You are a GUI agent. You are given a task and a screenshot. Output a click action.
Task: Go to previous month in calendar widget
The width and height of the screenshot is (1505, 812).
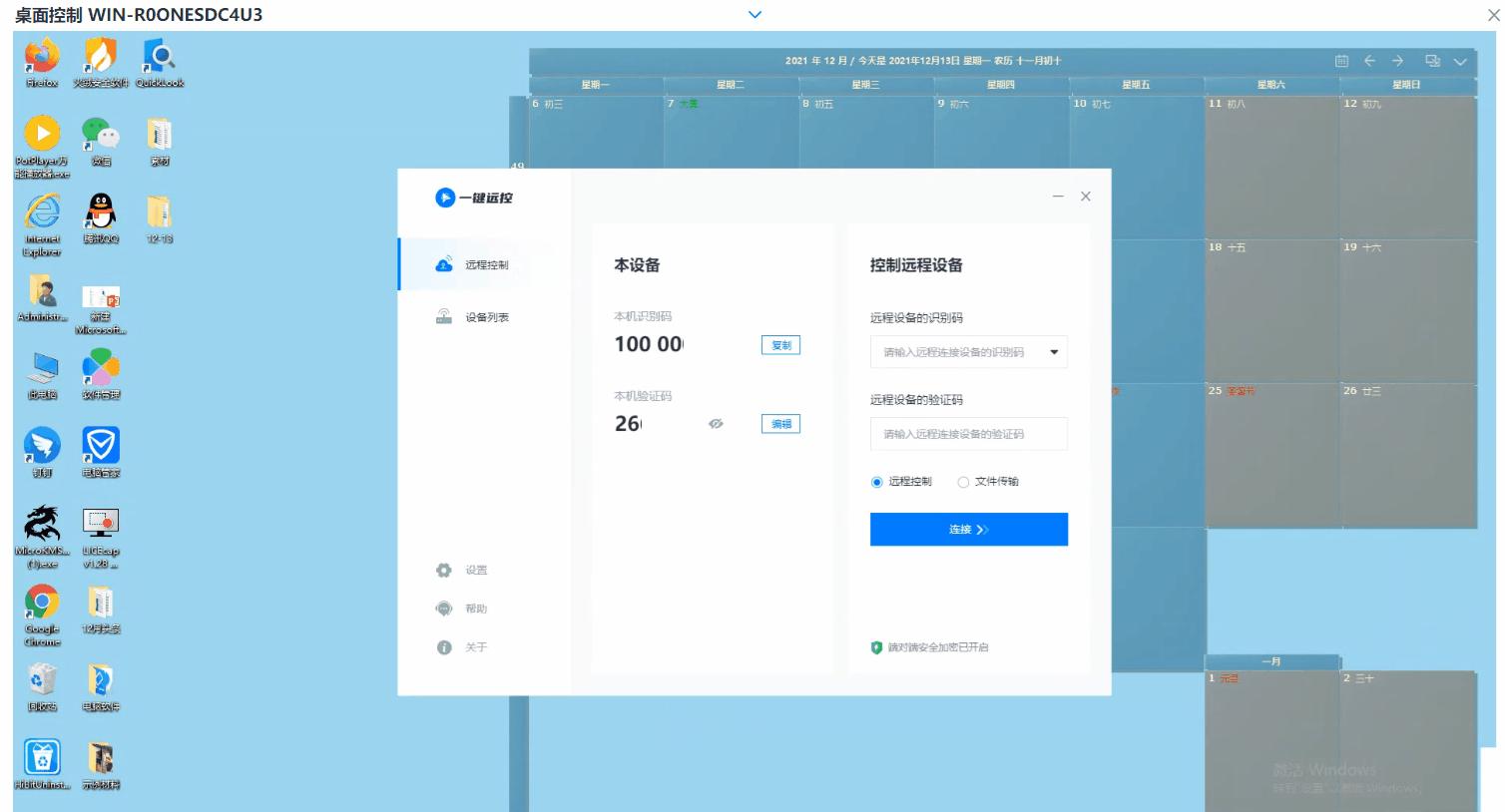tap(1369, 61)
